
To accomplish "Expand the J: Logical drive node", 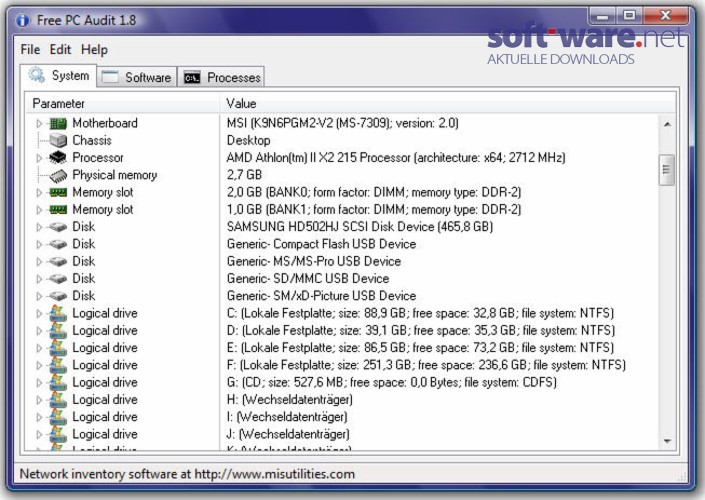I will pyautogui.click(x=39, y=434).
